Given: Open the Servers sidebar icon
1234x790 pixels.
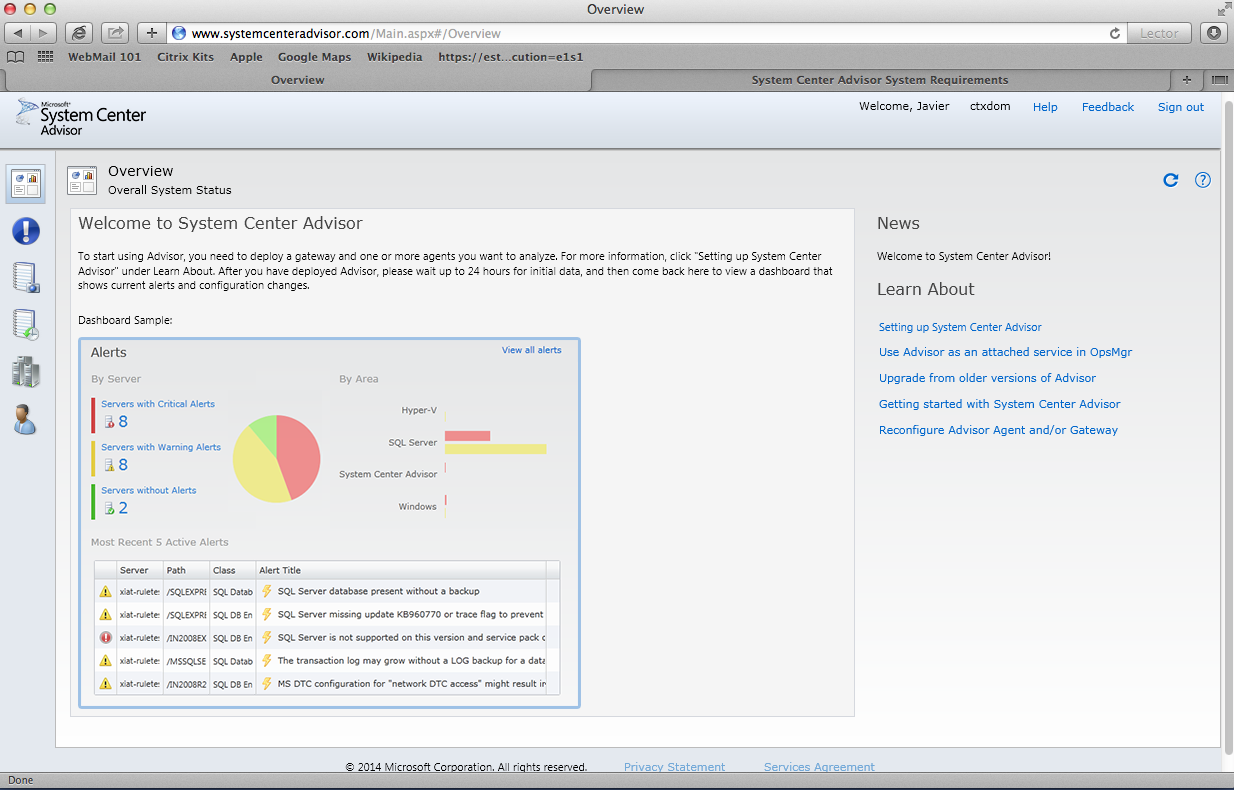Looking at the screenshot, I should (x=26, y=371).
